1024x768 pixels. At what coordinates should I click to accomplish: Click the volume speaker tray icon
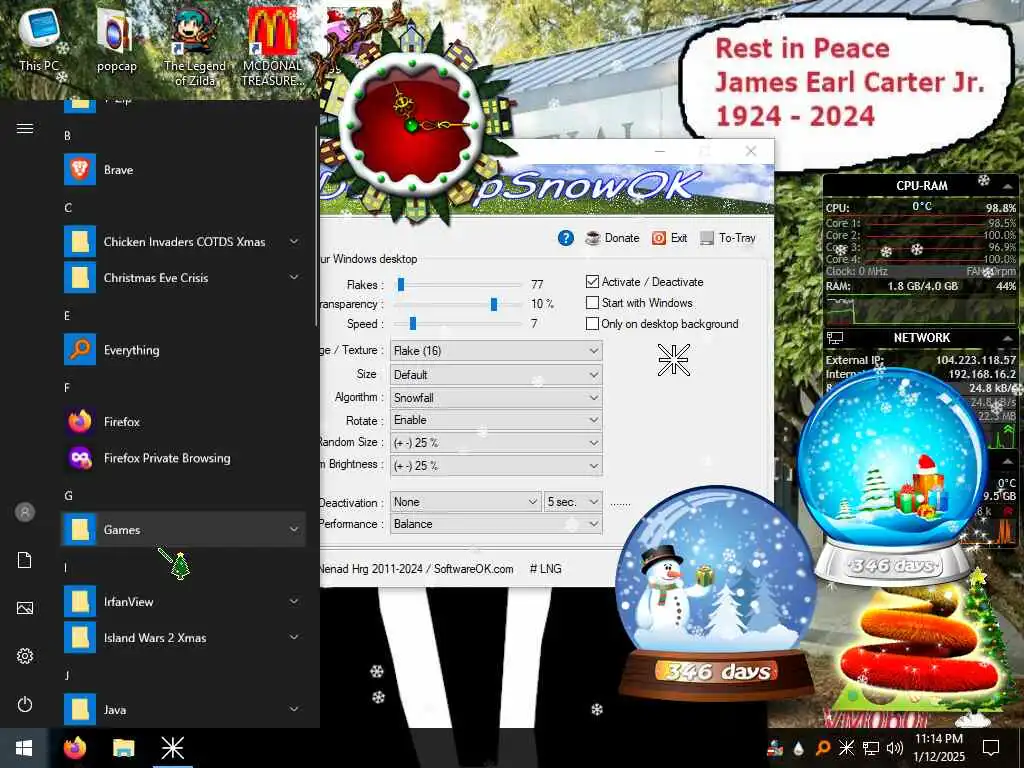click(895, 748)
